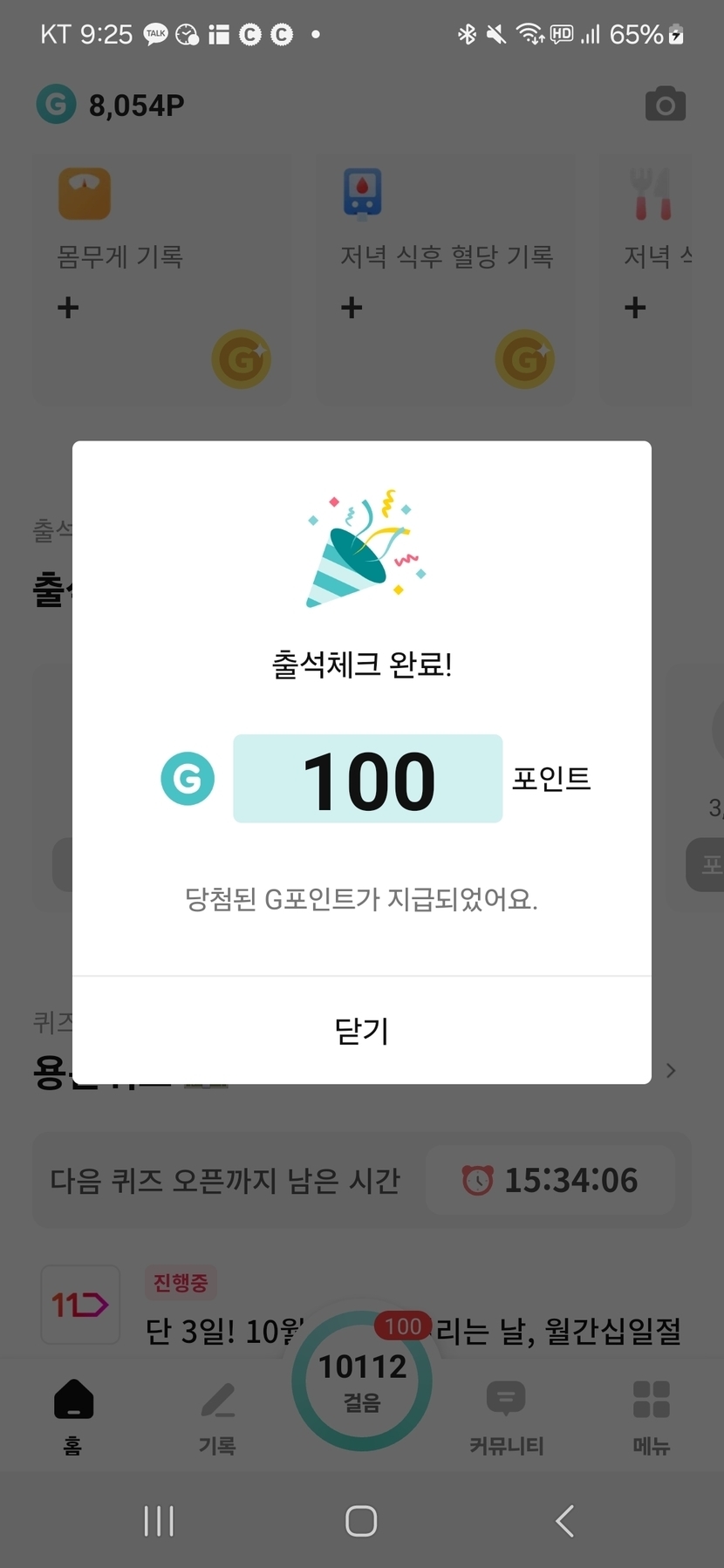724x1568 pixels.
Task: Tap the 100 point amount box
Action: coord(367,779)
